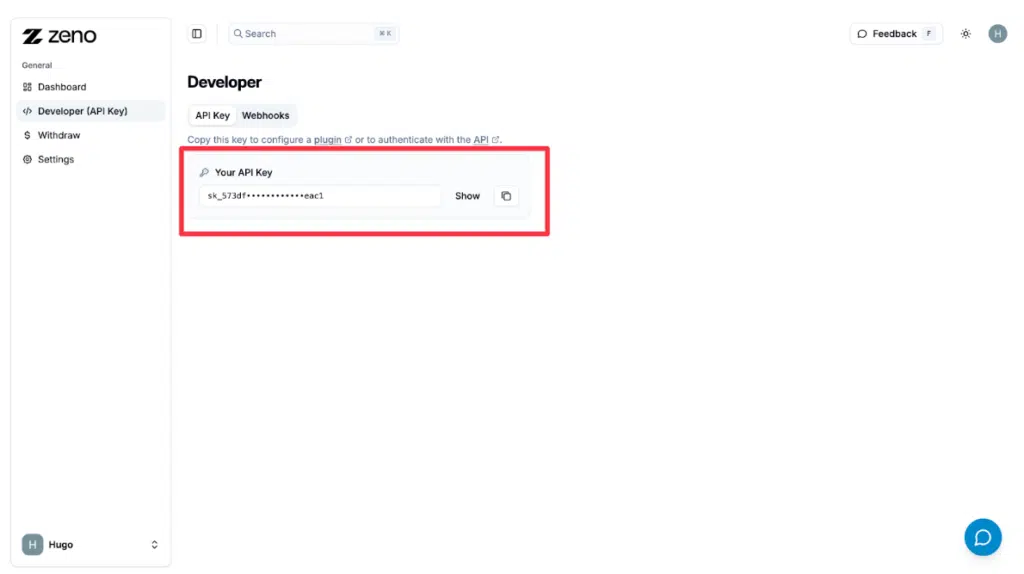The image size is (1024, 574).
Task: Click the Zeno logo in sidebar
Action: [x=60, y=37]
